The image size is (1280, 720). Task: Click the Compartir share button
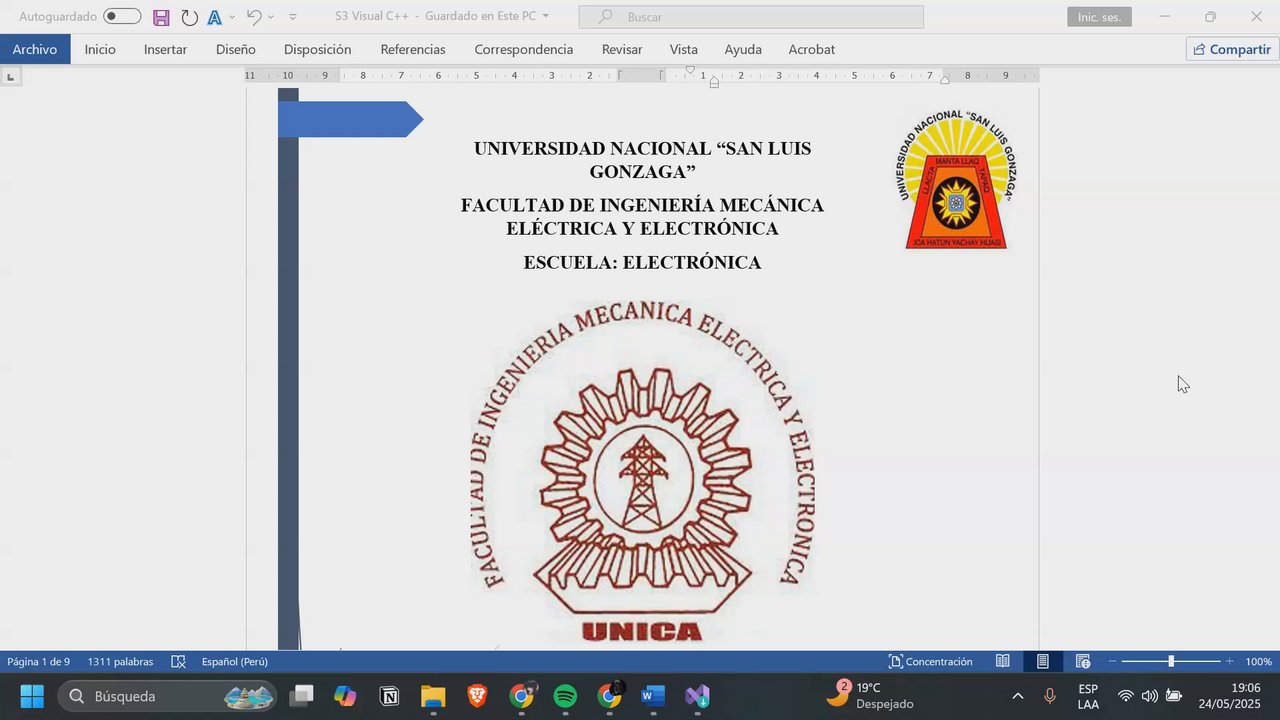coord(1232,49)
